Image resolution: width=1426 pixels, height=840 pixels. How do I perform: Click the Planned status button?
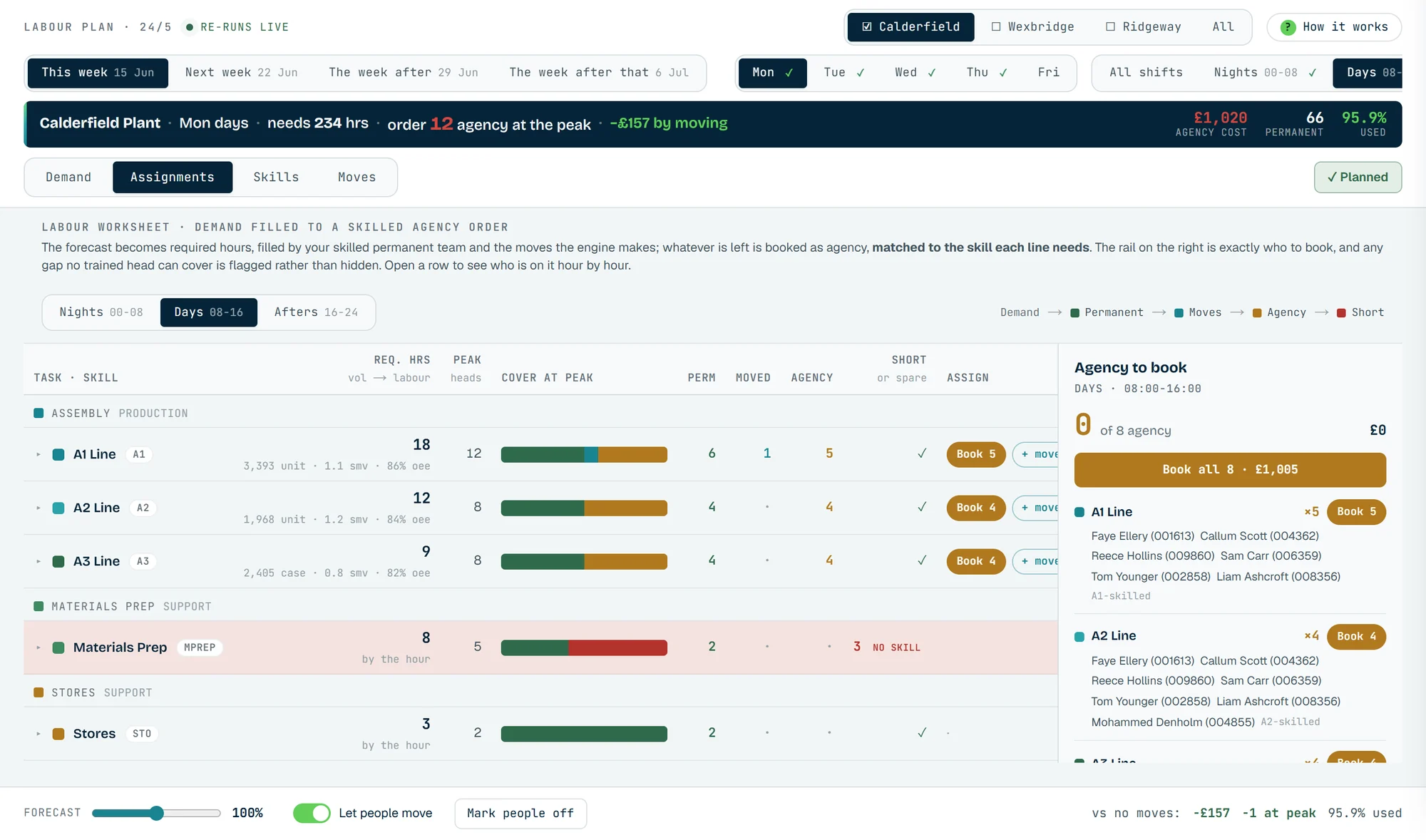click(1358, 178)
